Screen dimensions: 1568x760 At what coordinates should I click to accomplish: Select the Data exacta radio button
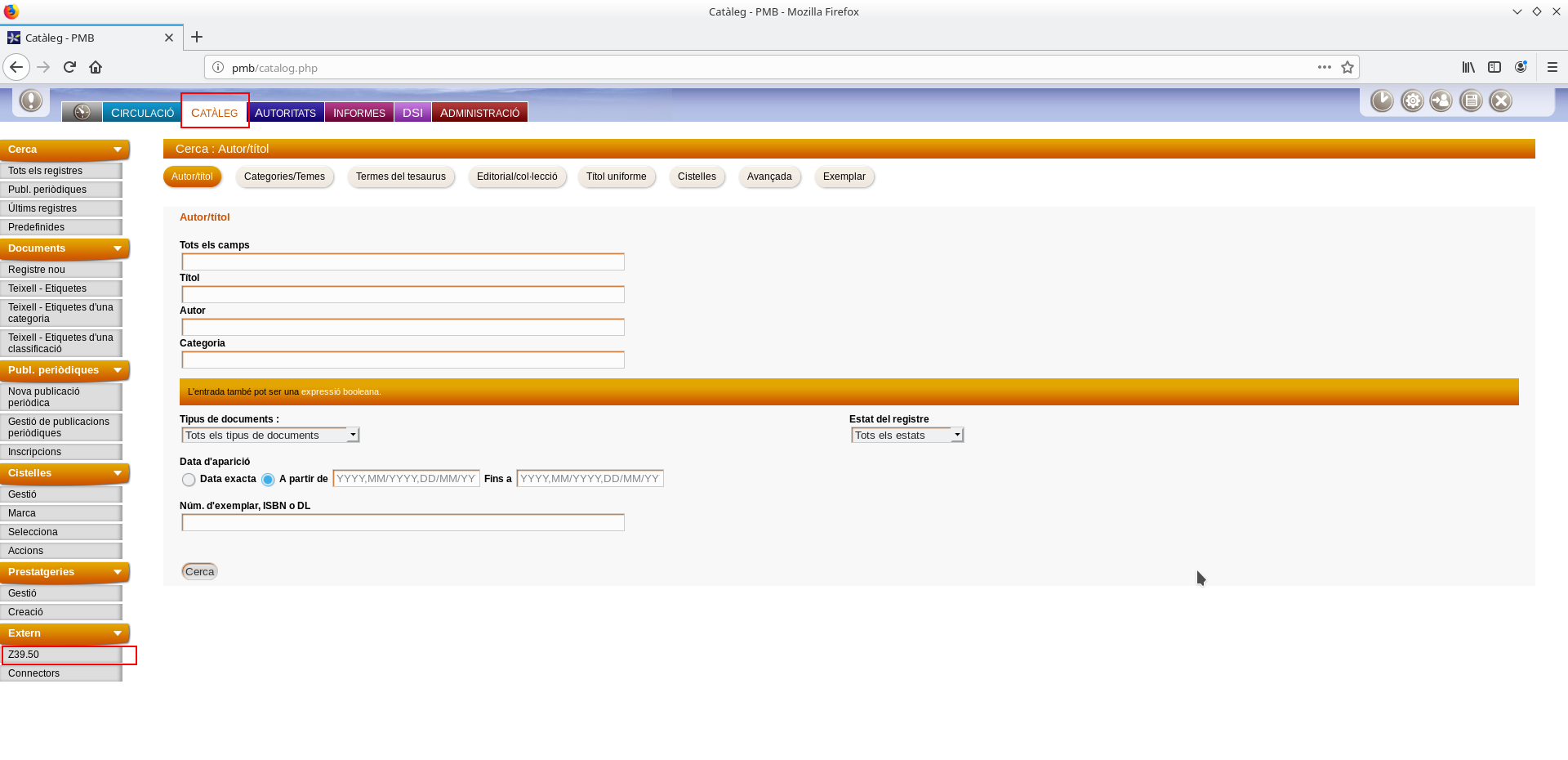click(x=189, y=480)
